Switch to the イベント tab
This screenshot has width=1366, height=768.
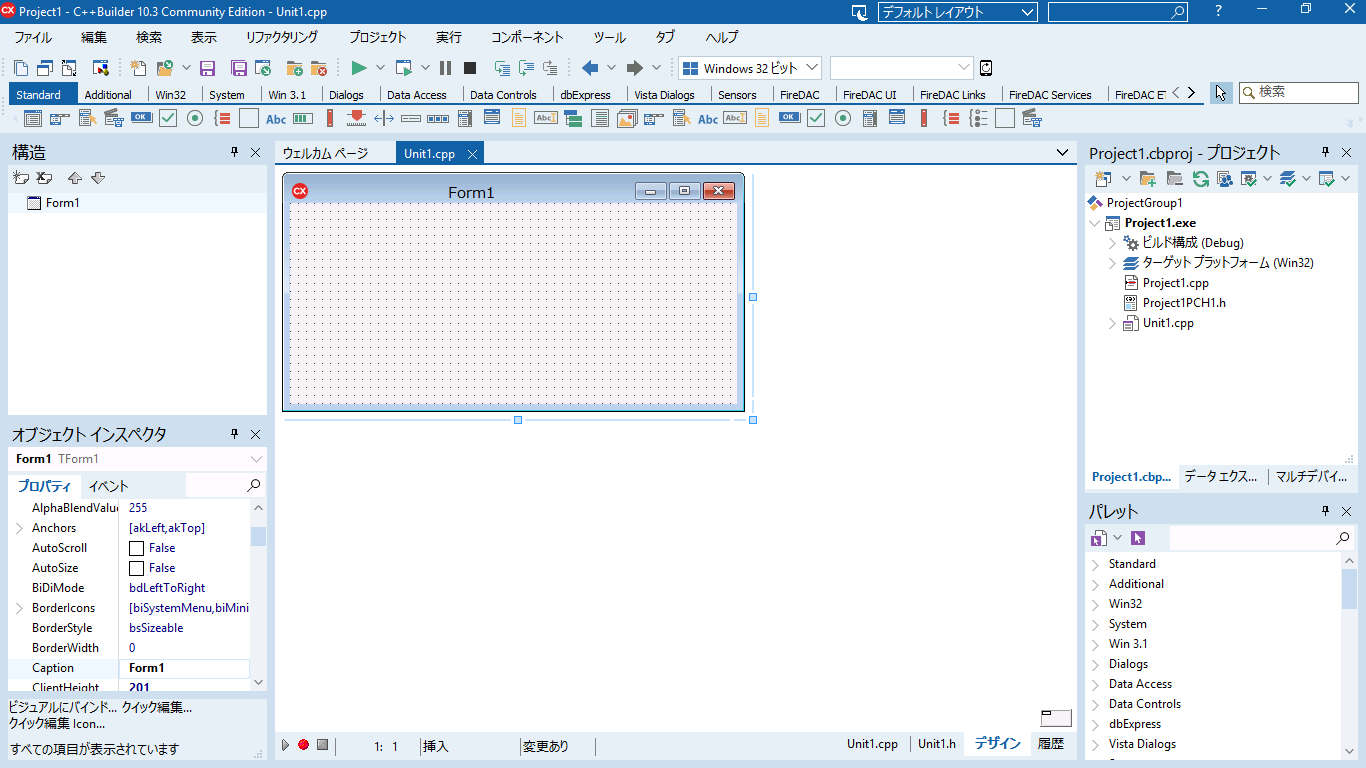tap(106, 485)
